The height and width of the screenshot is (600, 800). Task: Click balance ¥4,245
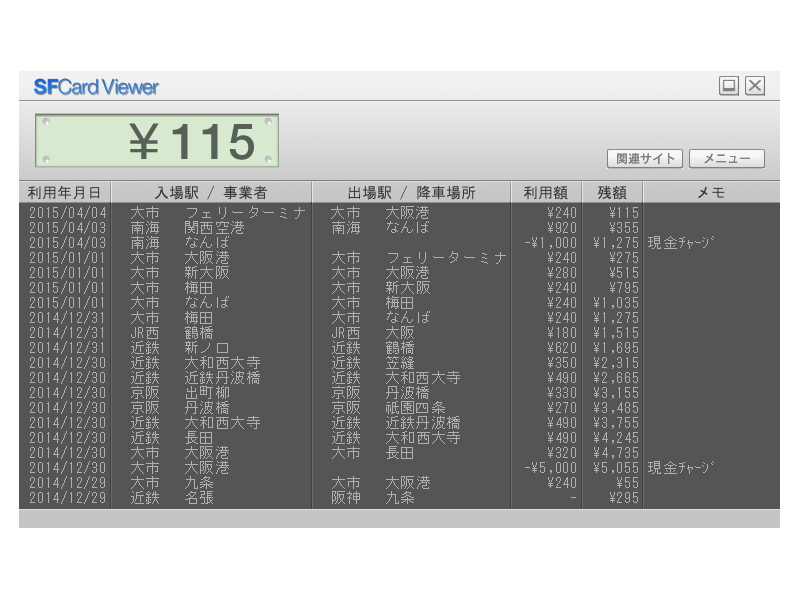616,438
